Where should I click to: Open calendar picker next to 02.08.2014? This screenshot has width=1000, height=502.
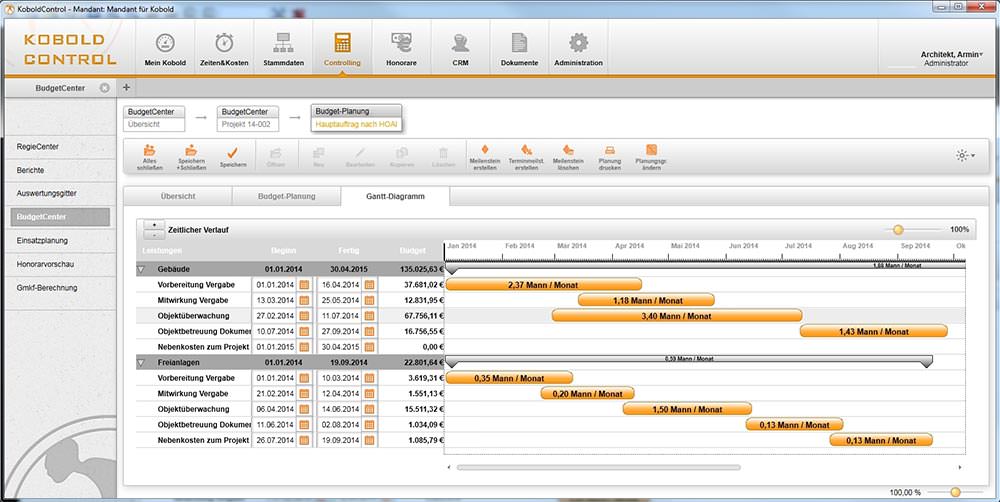pyautogui.click(x=369, y=425)
